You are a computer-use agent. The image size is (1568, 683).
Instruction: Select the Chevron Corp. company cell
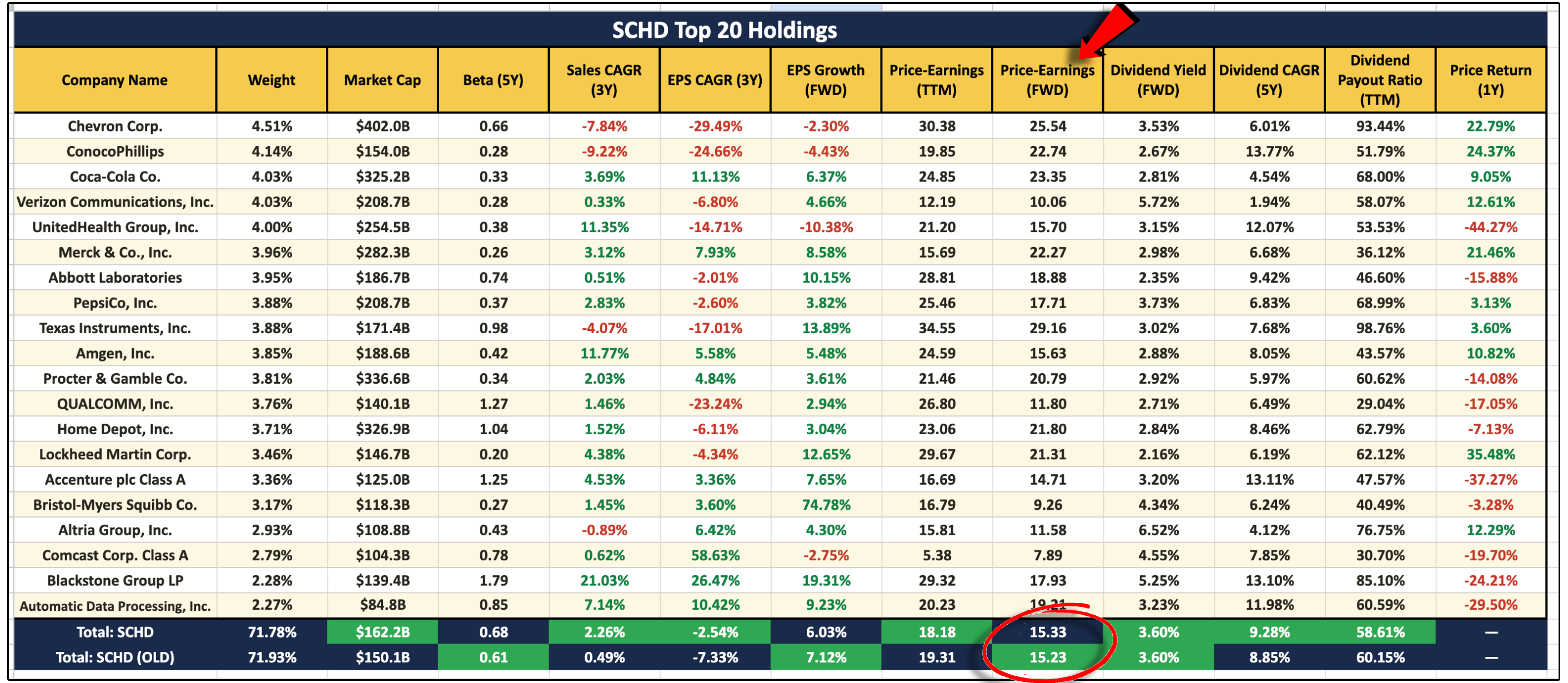[114, 126]
